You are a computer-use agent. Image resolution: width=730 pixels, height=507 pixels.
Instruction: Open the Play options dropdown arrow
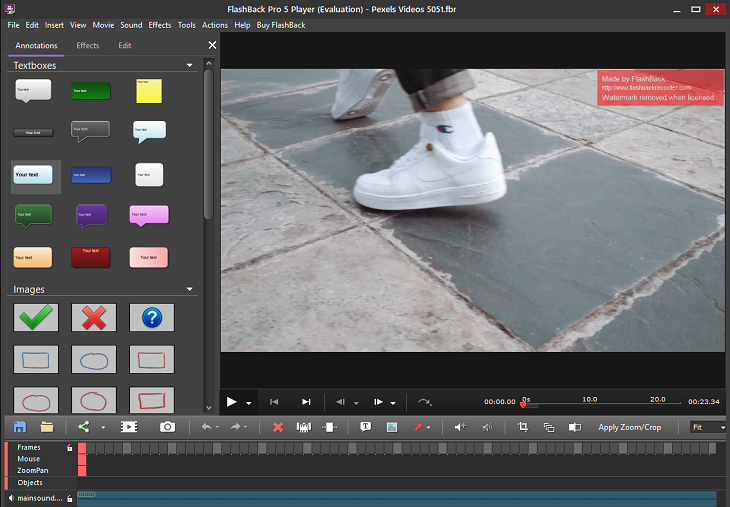coord(249,403)
